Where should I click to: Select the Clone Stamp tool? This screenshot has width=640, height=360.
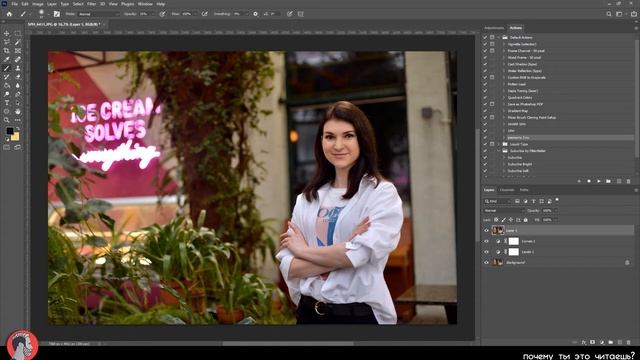tap(18, 68)
